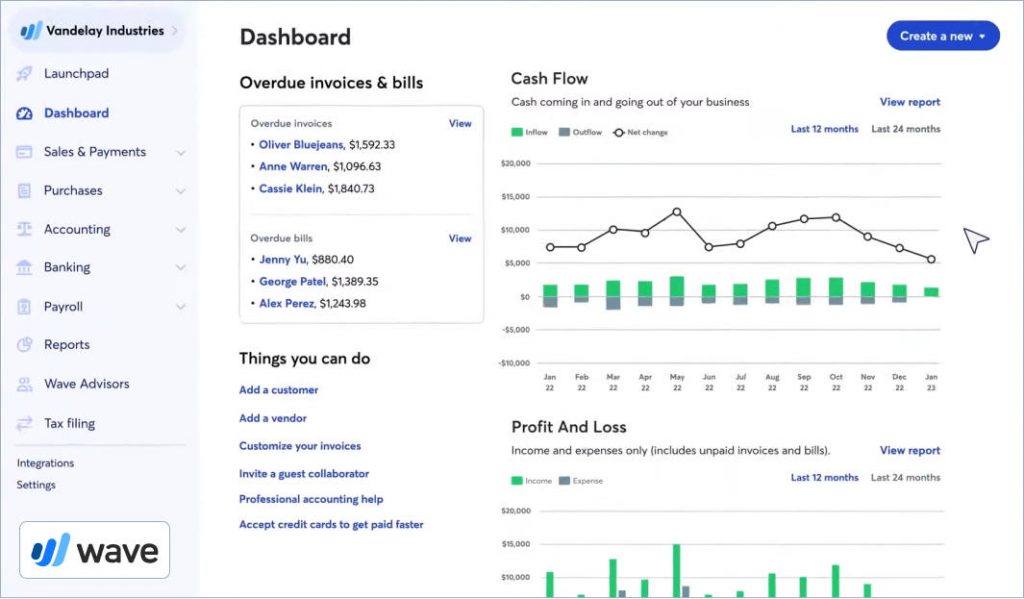Click the Banking building icon

click(25, 268)
